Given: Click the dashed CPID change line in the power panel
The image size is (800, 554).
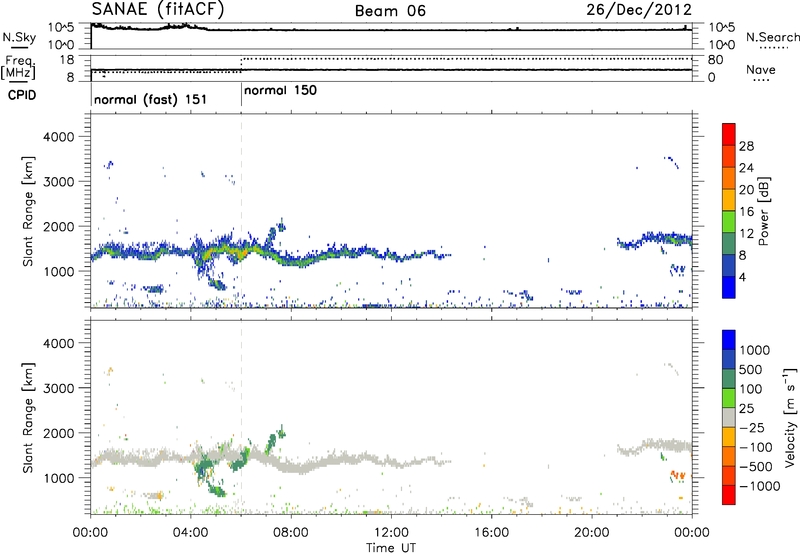Looking at the screenshot, I should 241,211.
